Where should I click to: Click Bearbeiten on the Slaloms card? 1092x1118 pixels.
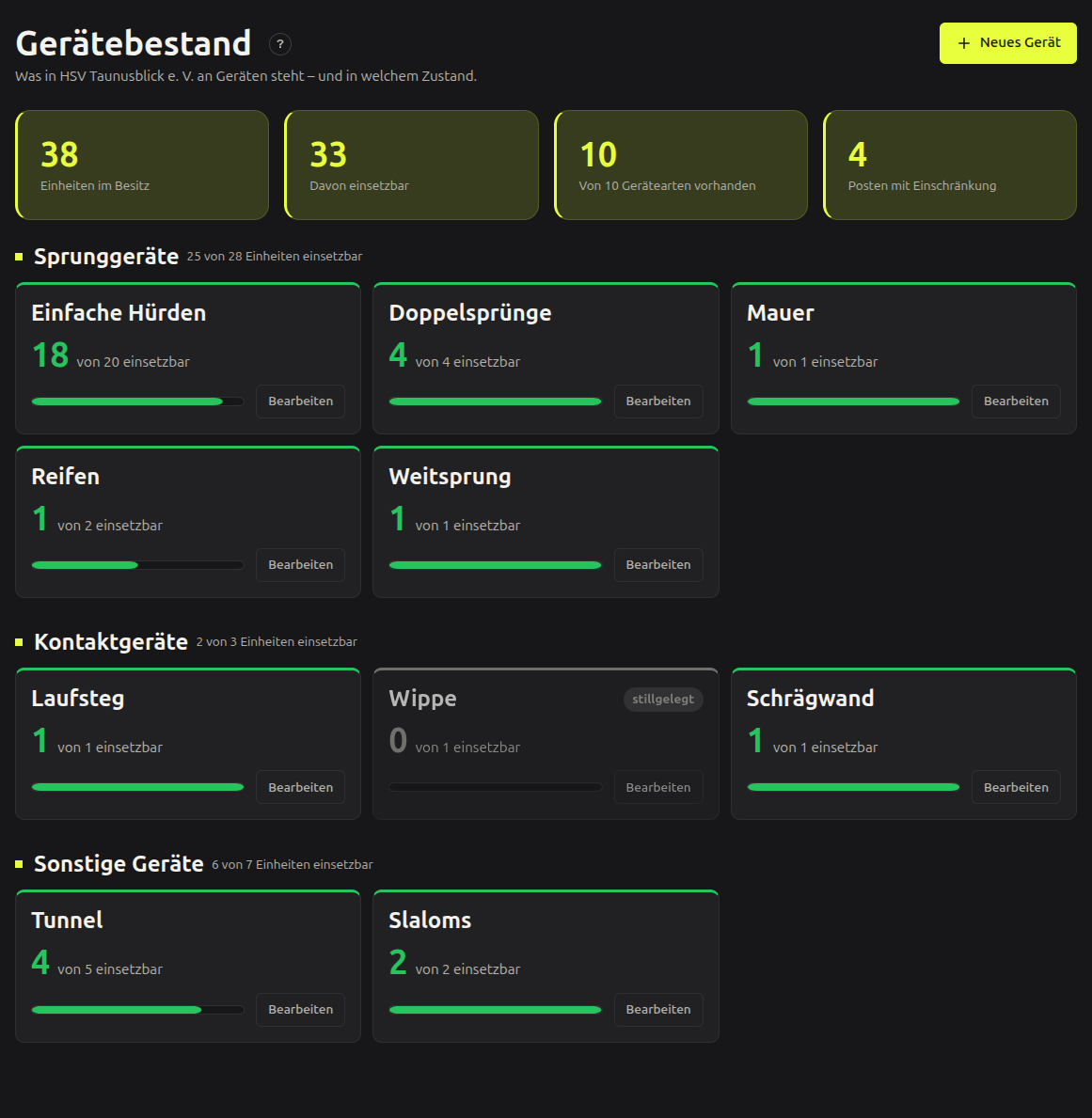click(658, 1010)
